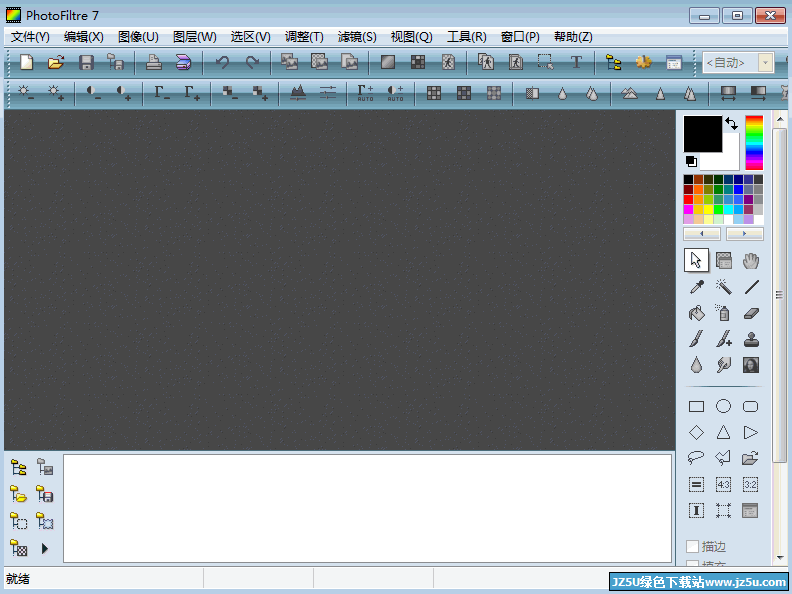Click the tool panel vertical scrollbar

point(779,300)
